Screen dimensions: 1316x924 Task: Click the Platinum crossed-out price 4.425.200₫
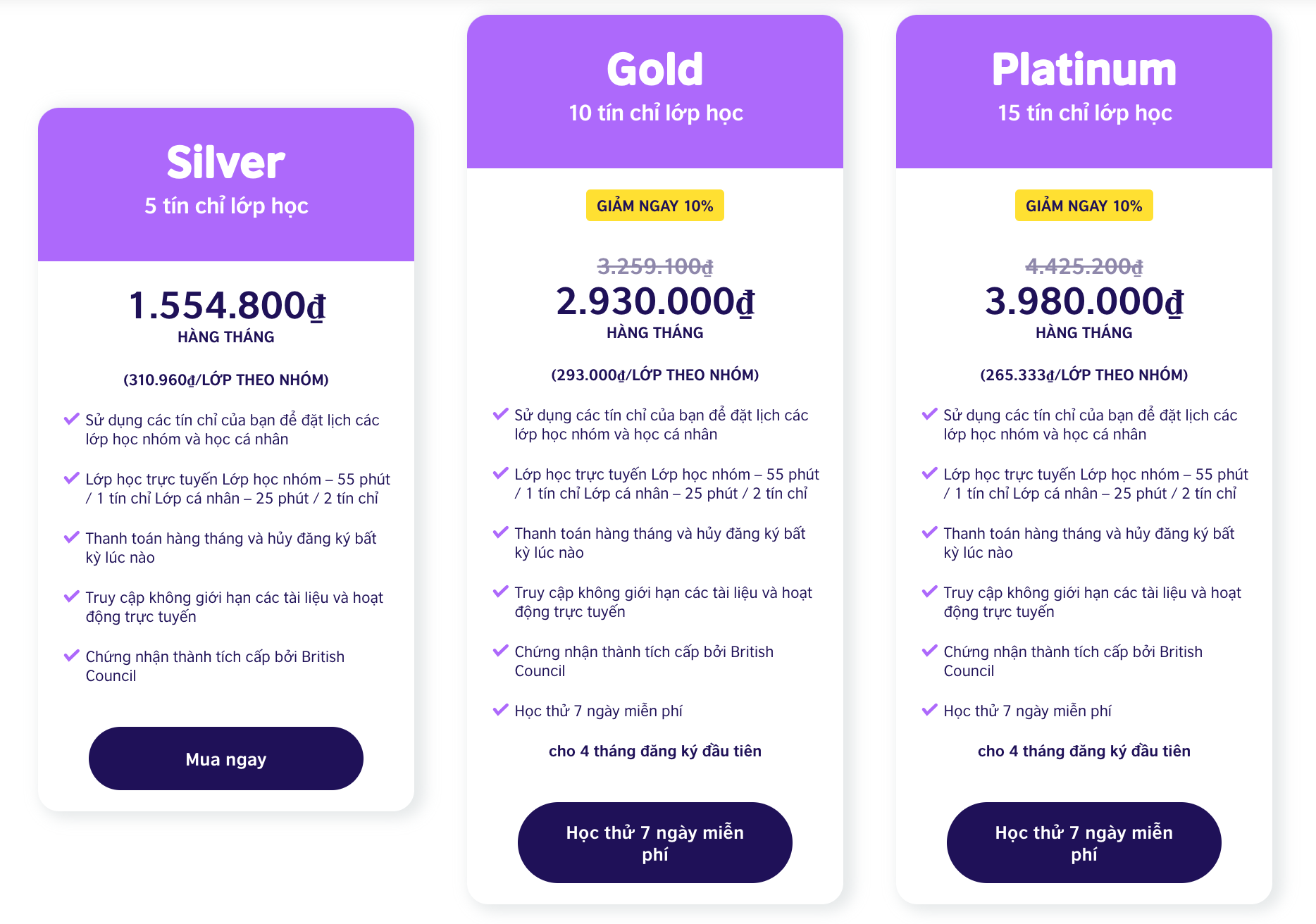(1084, 266)
